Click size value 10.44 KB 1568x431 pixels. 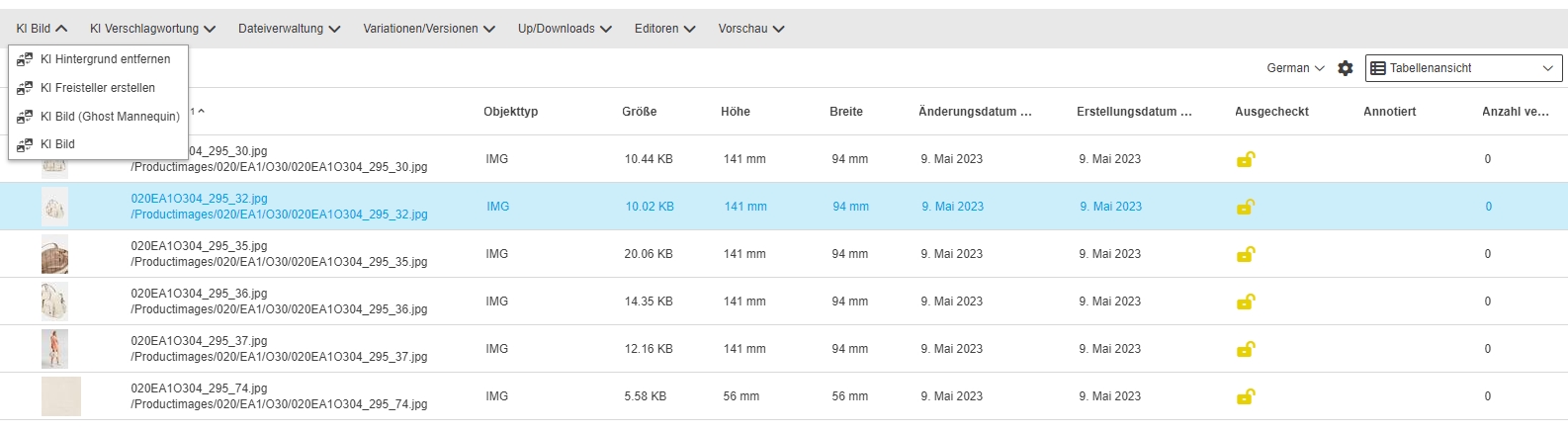tap(649, 159)
